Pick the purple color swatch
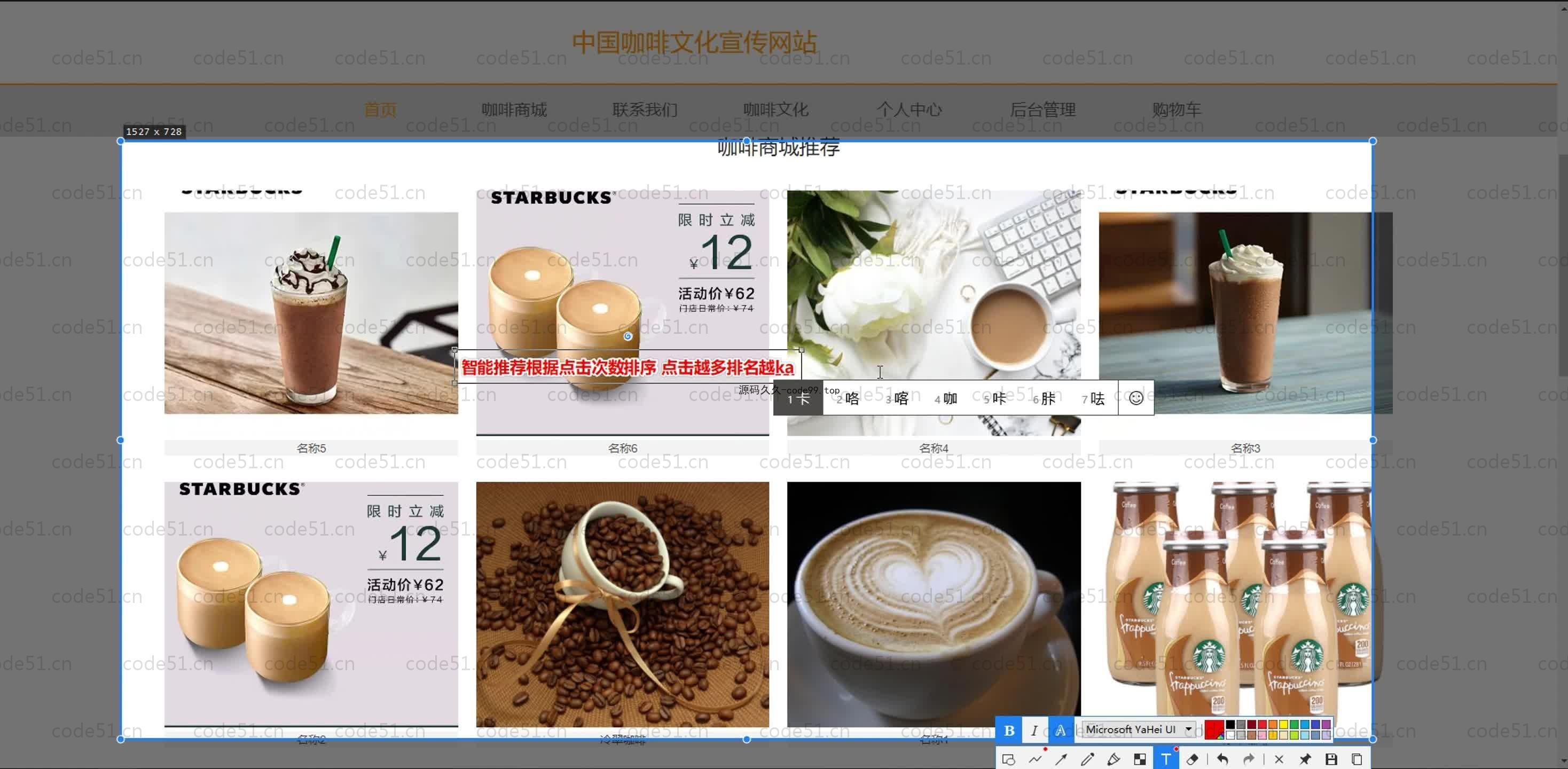The image size is (1568, 769). coord(1327,725)
